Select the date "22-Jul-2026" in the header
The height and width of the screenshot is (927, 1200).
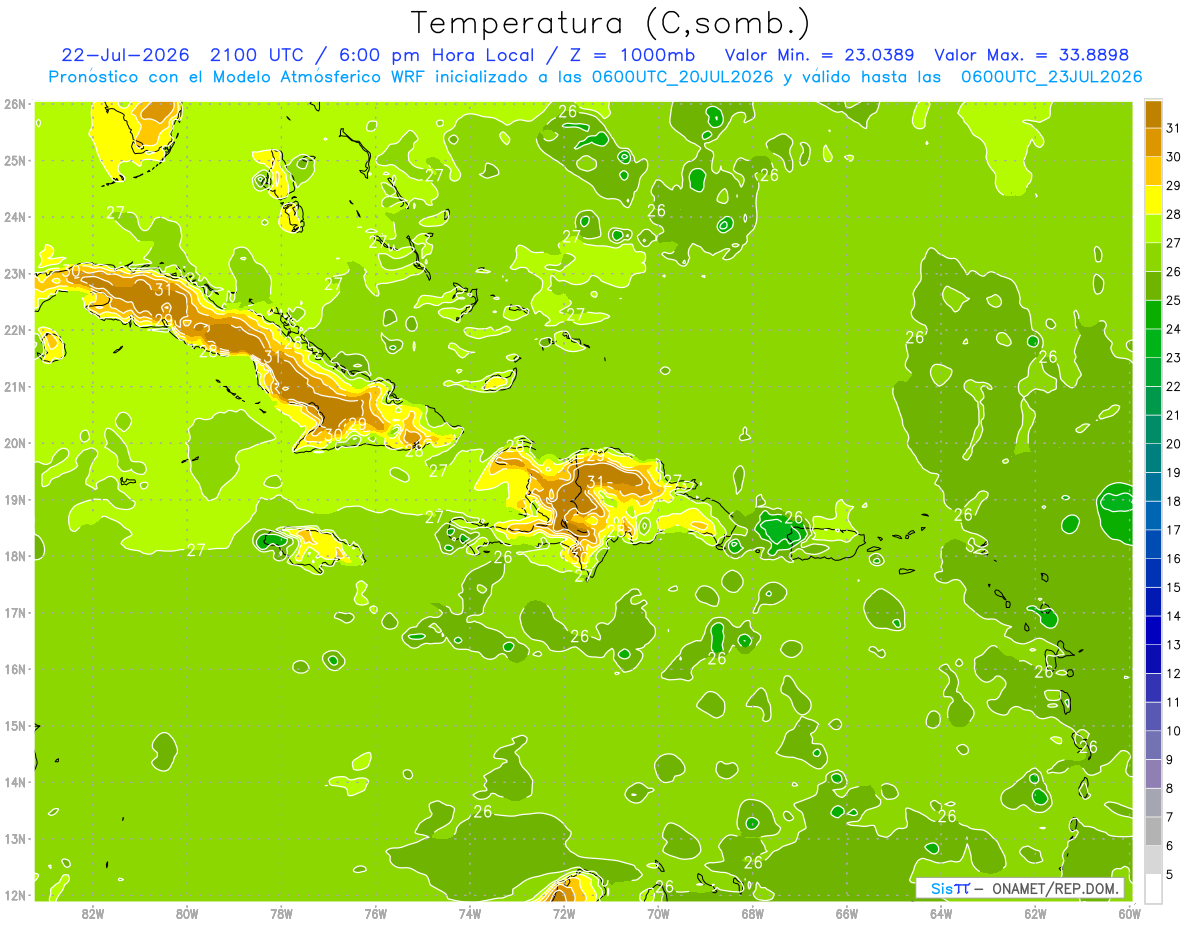[x=127, y=55]
